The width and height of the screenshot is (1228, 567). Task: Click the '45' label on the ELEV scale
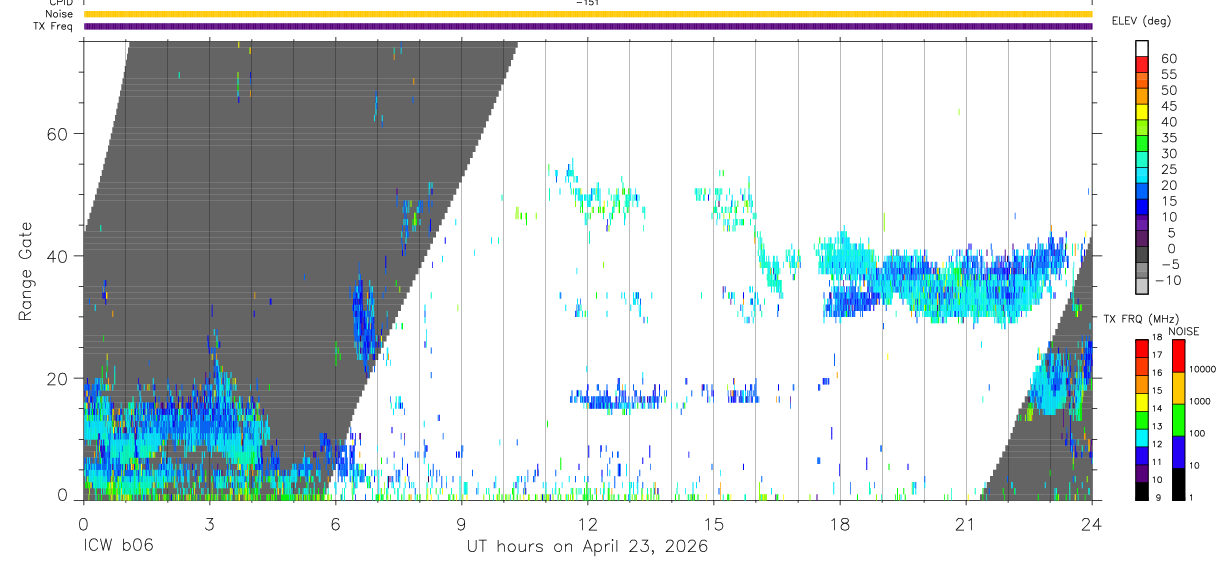click(1169, 106)
